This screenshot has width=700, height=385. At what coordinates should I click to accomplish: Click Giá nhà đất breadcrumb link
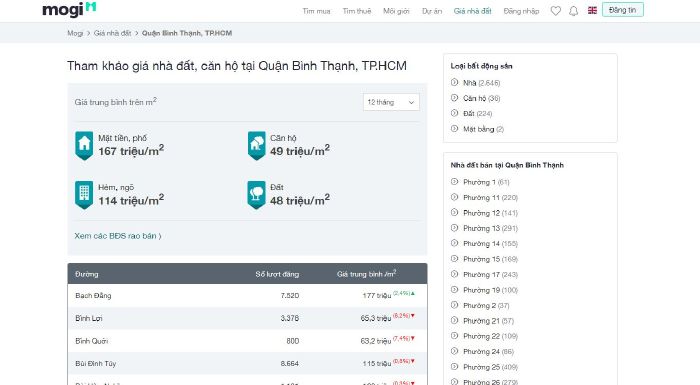point(112,33)
